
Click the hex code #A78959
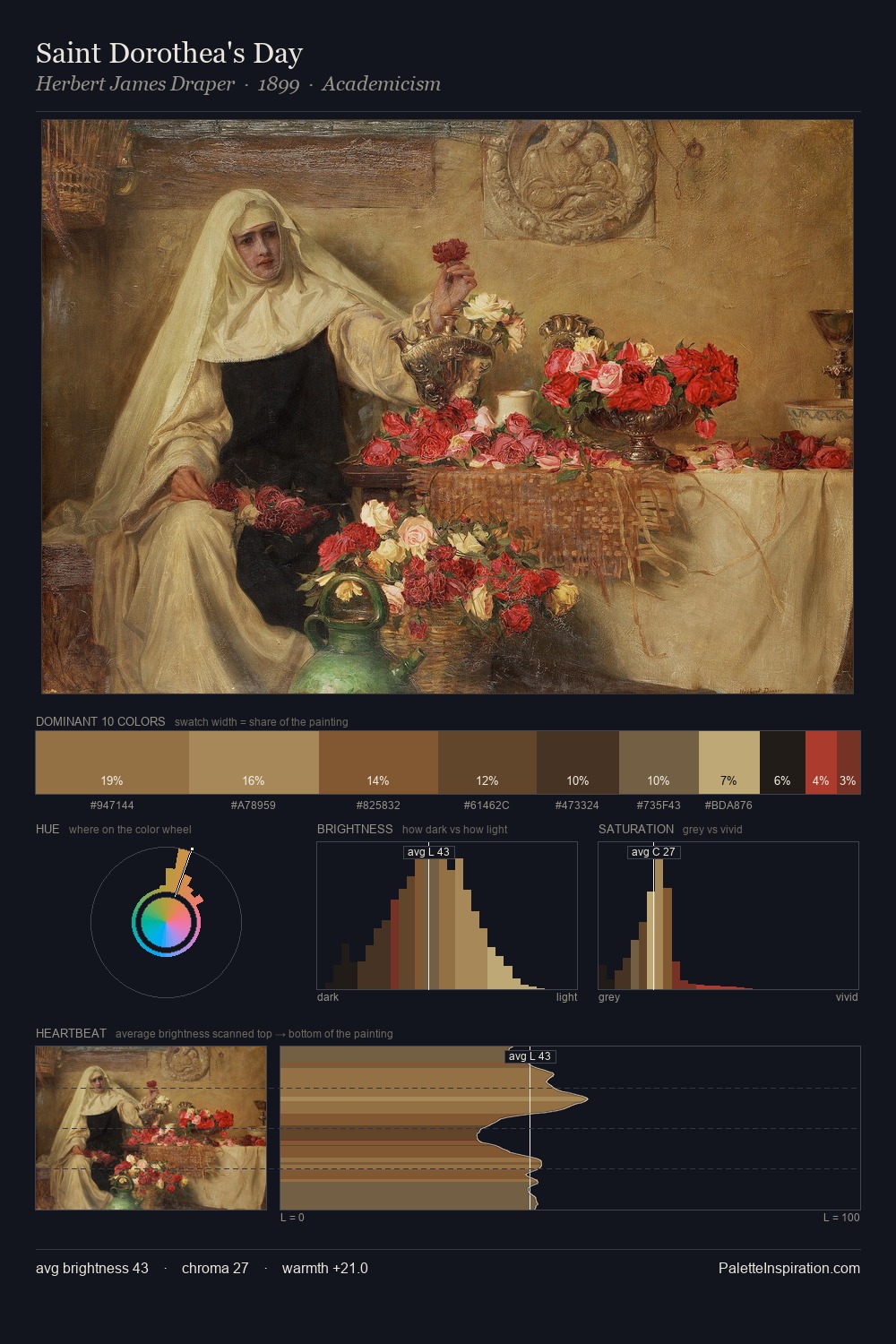coord(254,806)
